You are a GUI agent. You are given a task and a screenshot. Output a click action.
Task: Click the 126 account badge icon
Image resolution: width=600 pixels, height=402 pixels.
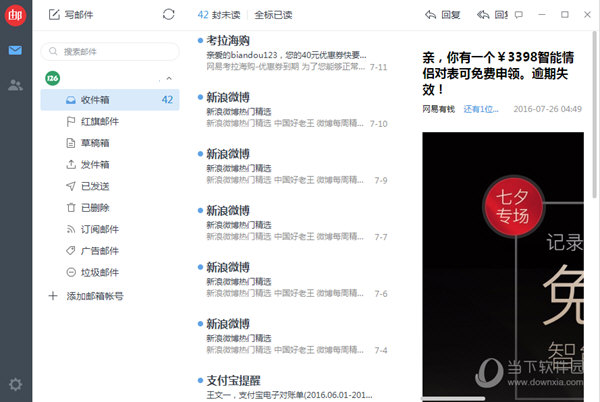pyautogui.click(x=52, y=78)
